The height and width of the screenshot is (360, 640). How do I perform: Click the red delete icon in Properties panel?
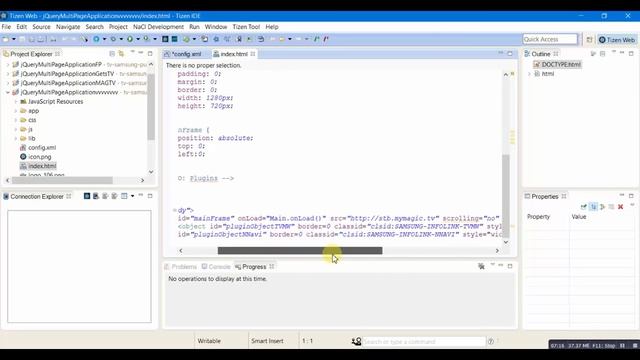620,207
